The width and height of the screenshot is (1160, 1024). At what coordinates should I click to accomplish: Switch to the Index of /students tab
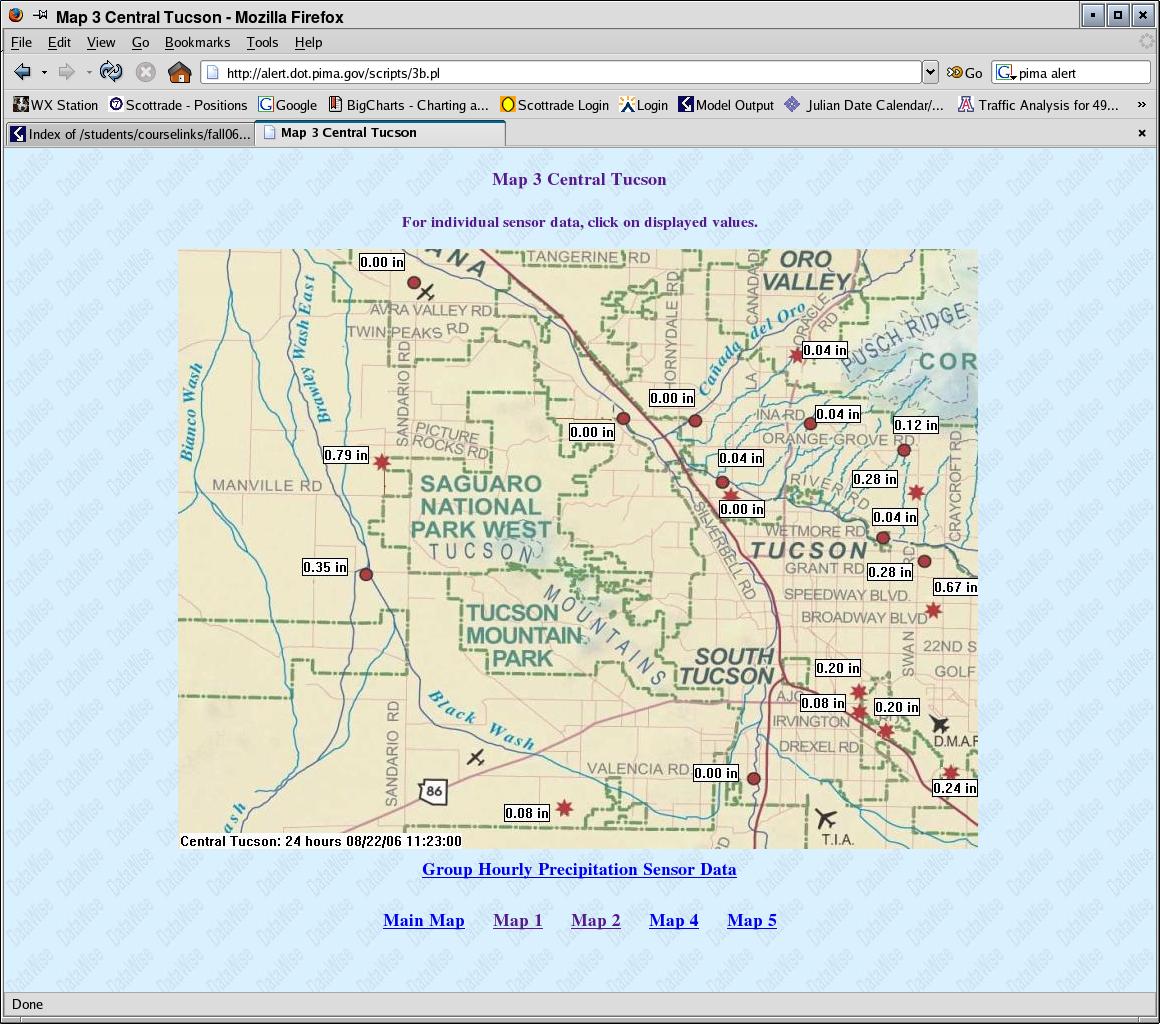(x=130, y=134)
